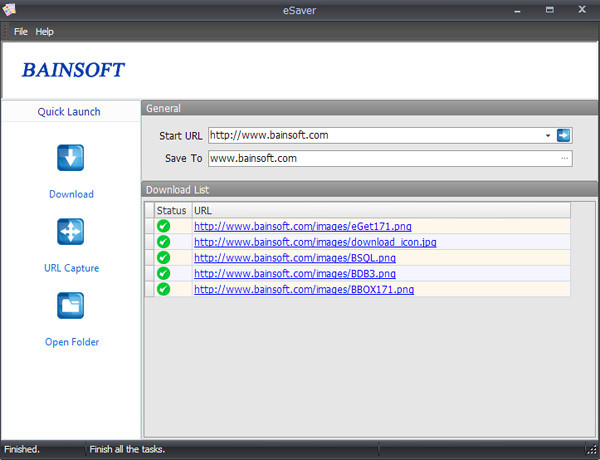
Task: Click the blue Go arrow beside Start URL
Action: click(563, 135)
